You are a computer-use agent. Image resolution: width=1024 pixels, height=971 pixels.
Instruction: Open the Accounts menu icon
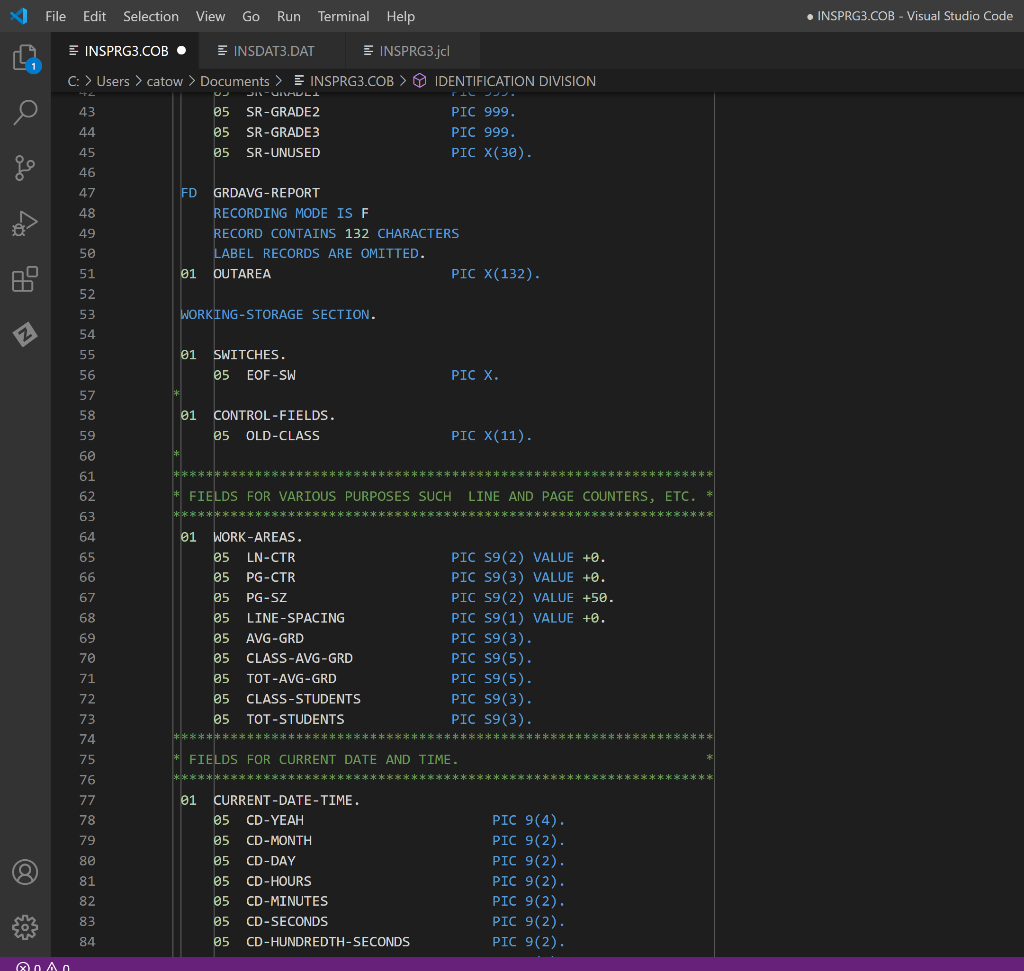pyautogui.click(x=25, y=871)
